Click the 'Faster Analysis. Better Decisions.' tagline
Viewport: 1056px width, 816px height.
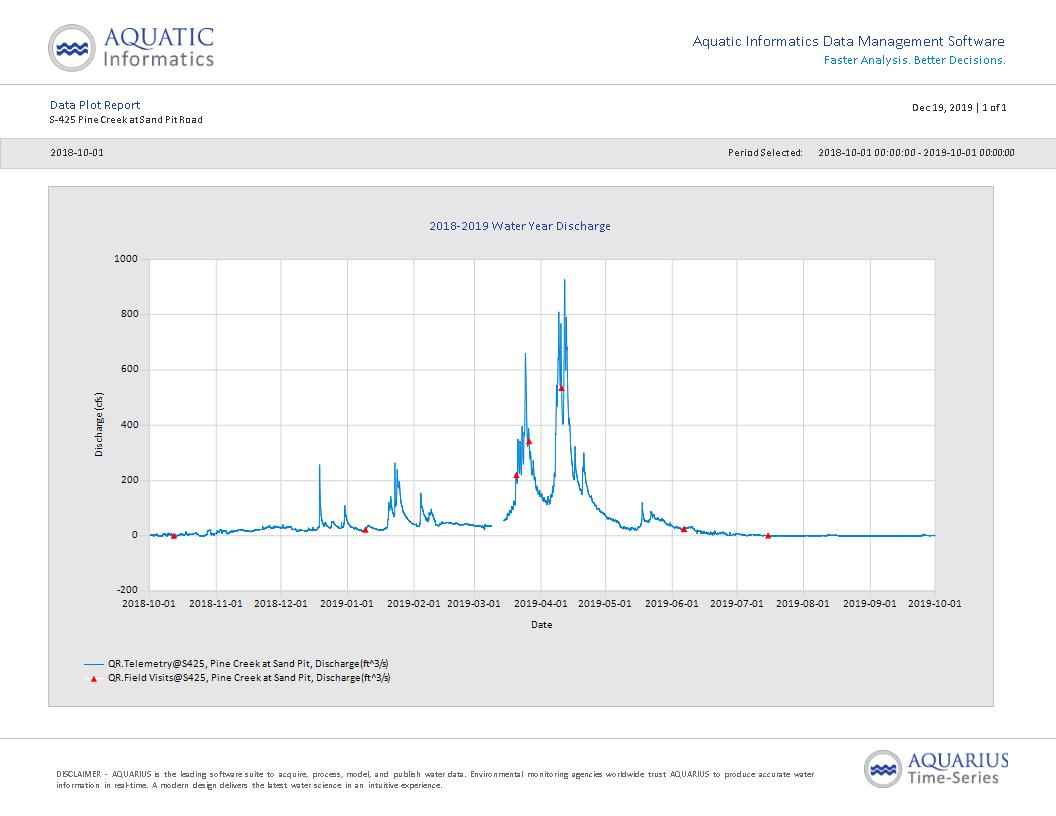pos(915,60)
